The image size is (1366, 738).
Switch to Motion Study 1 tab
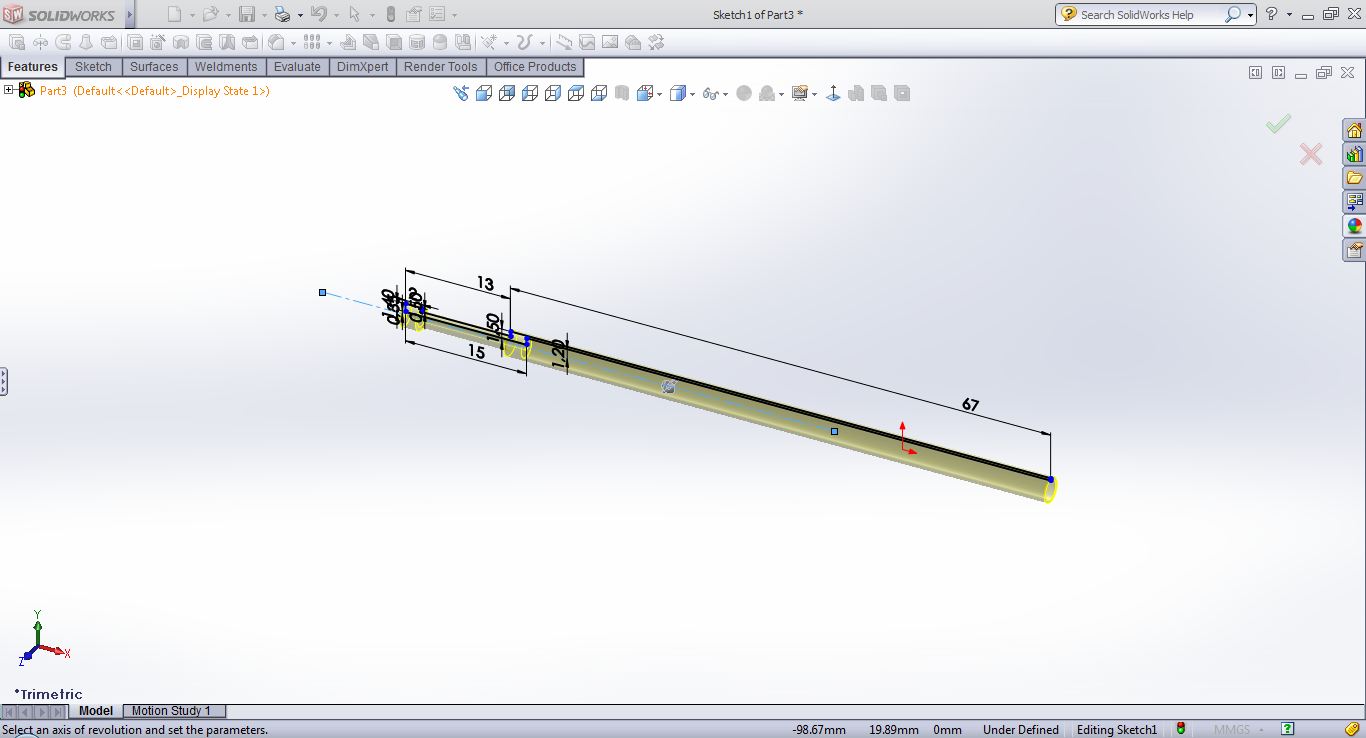[171, 711]
